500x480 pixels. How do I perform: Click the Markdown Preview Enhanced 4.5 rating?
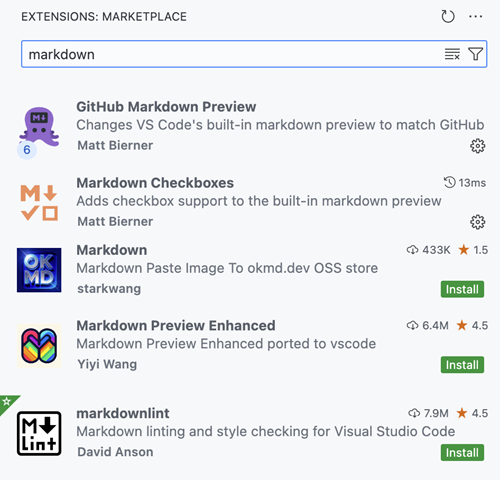472,325
